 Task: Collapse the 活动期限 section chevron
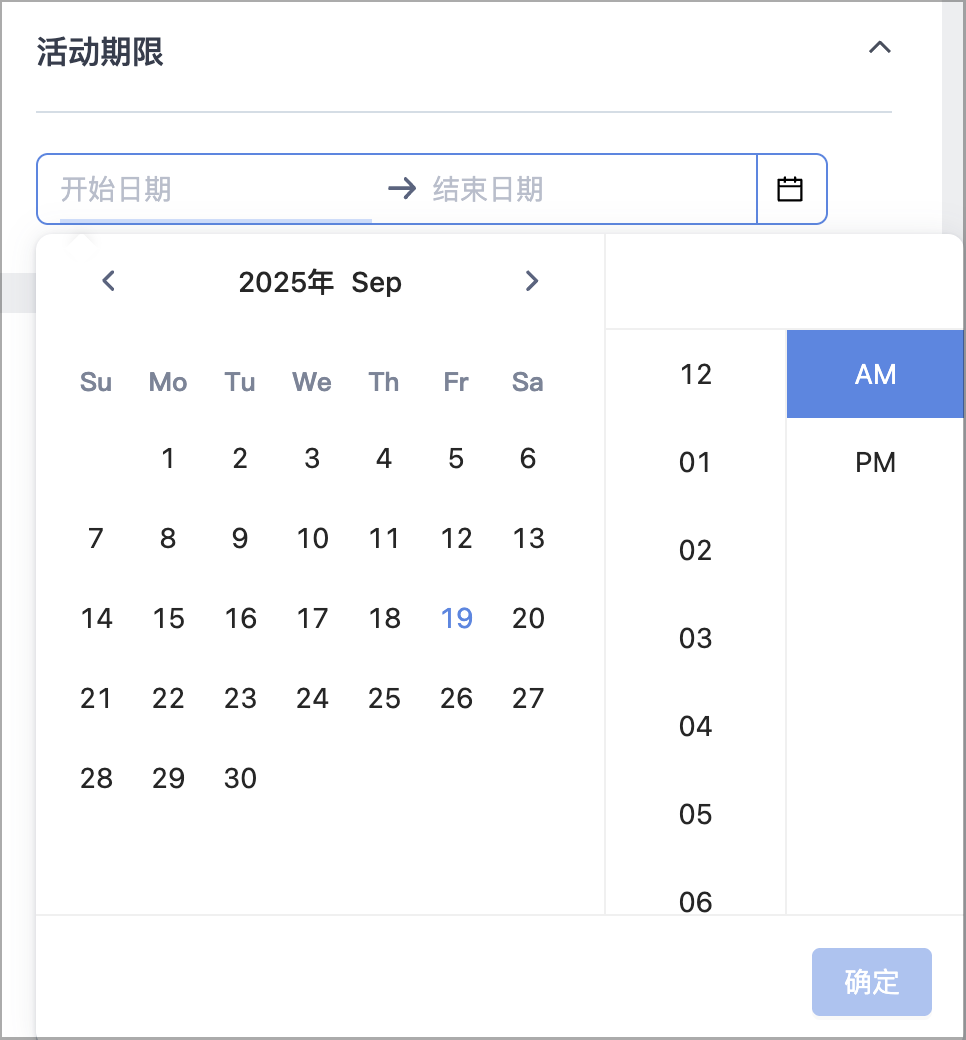880,47
